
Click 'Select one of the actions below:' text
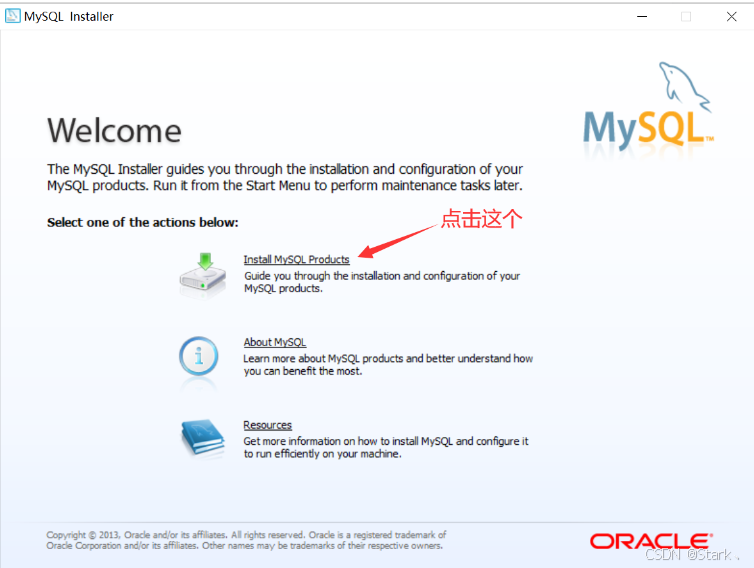(x=143, y=222)
